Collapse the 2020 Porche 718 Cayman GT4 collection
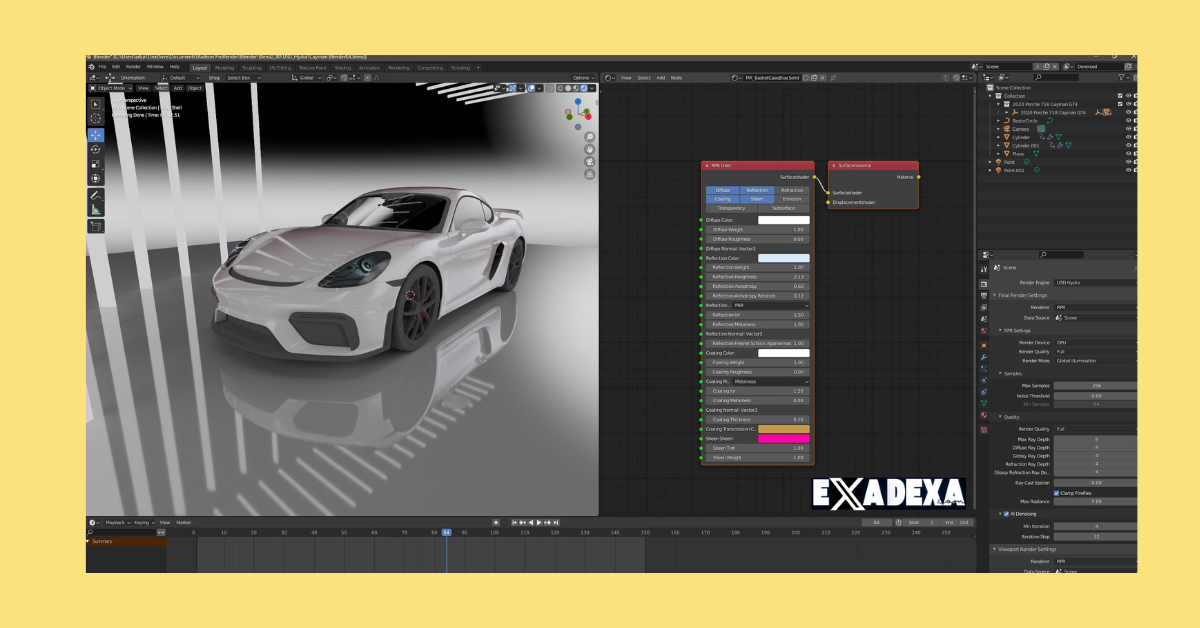 point(998,104)
